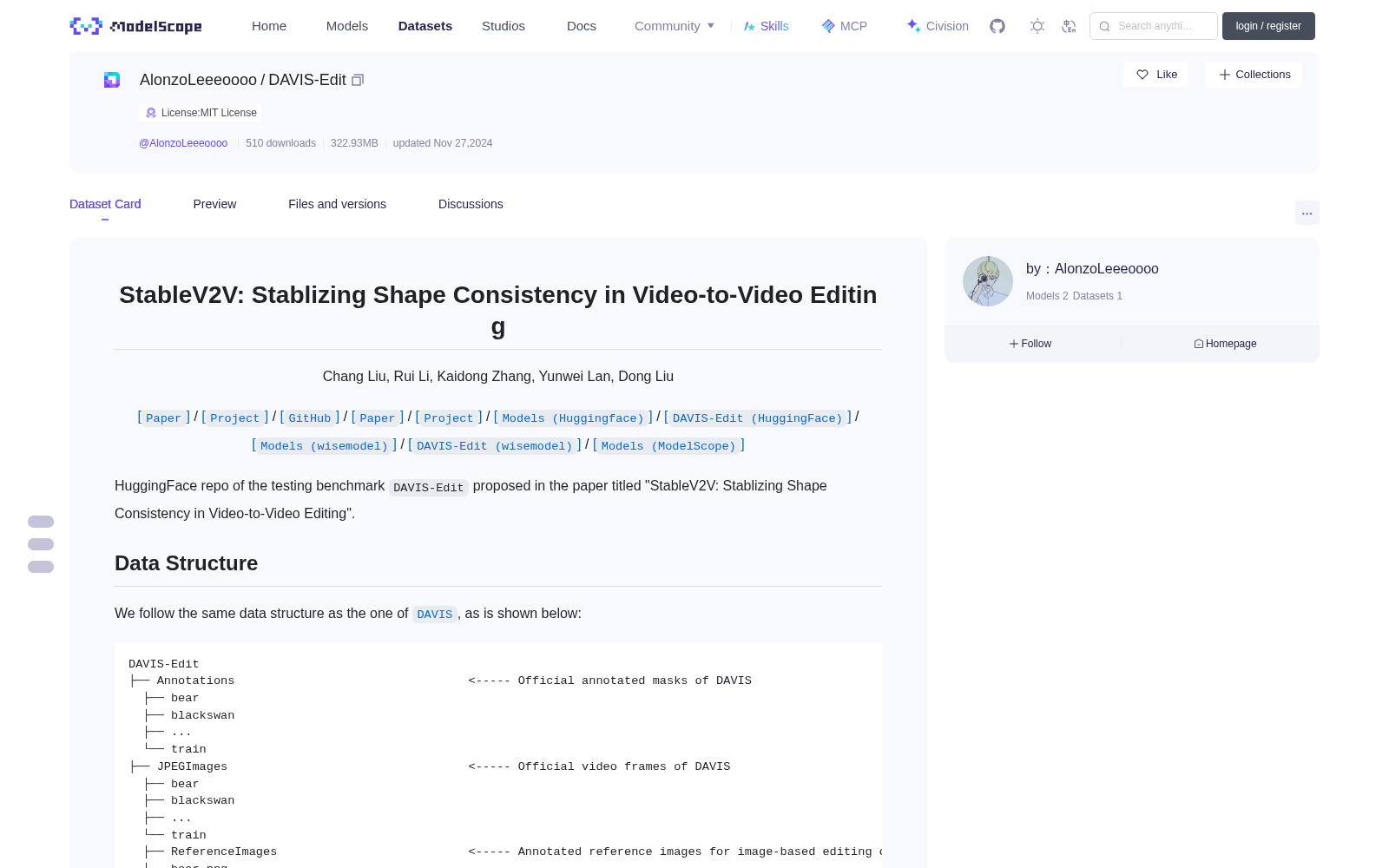This screenshot has height=868, width=1389.
Task: Expand the Community dropdown menu
Action: coord(675,26)
